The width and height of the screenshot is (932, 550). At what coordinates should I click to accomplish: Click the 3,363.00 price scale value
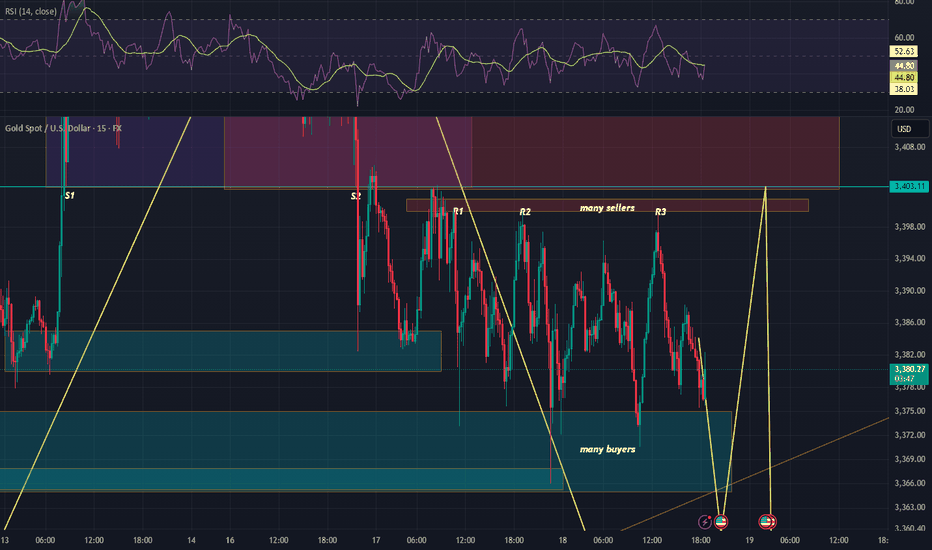pos(909,507)
